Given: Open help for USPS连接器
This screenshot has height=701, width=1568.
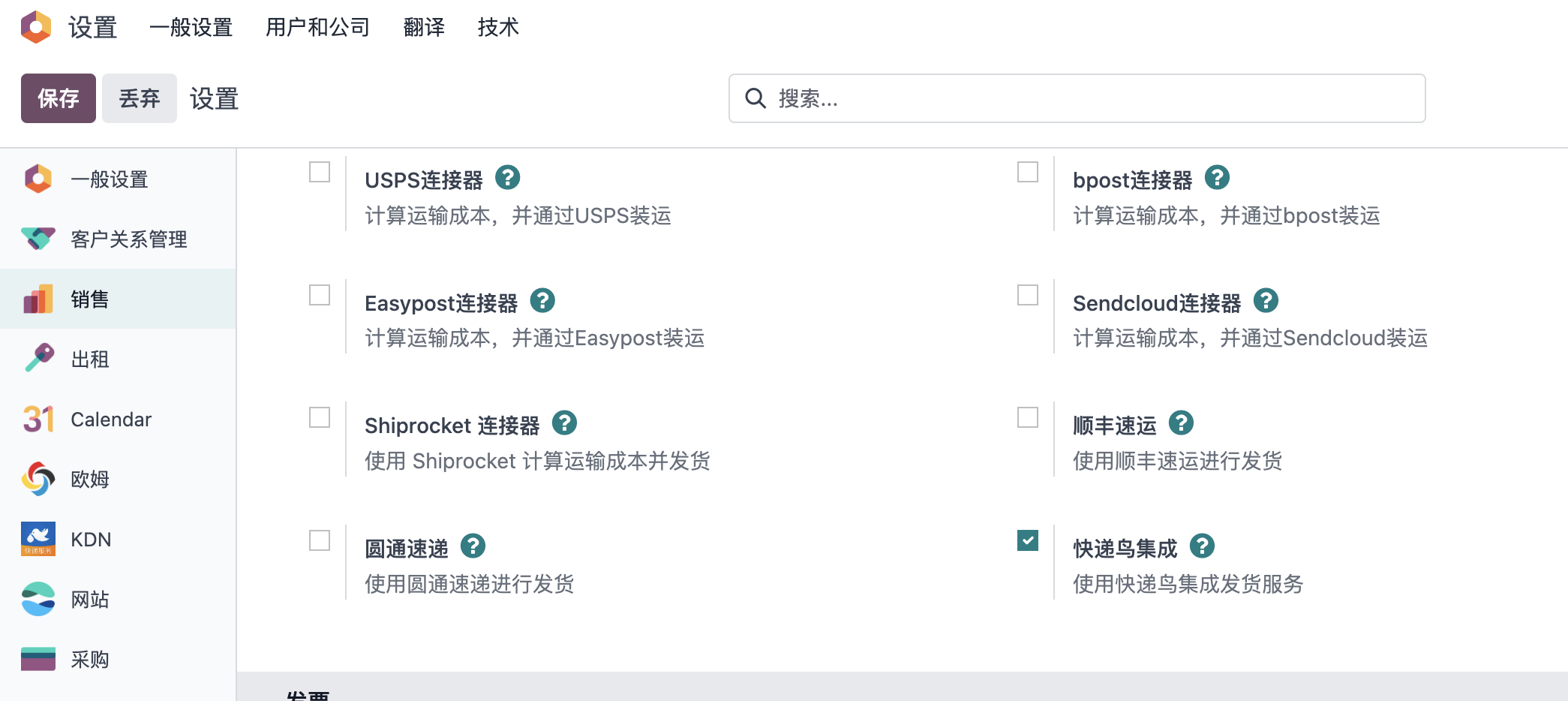Looking at the screenshot, I should coord(508,178).
